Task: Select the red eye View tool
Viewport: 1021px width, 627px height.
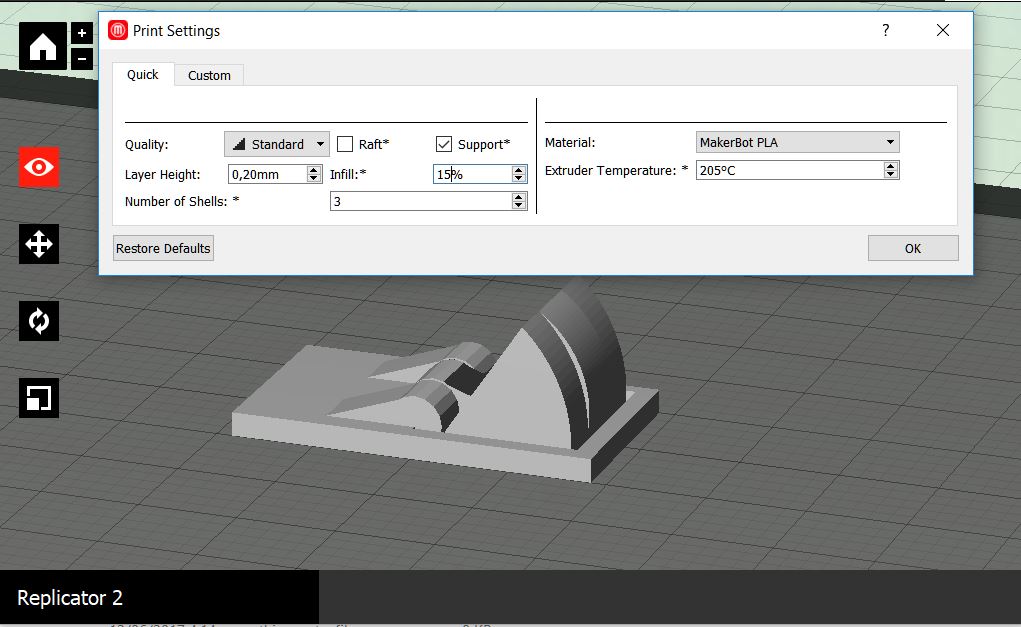Action: [x=39, y=167]
